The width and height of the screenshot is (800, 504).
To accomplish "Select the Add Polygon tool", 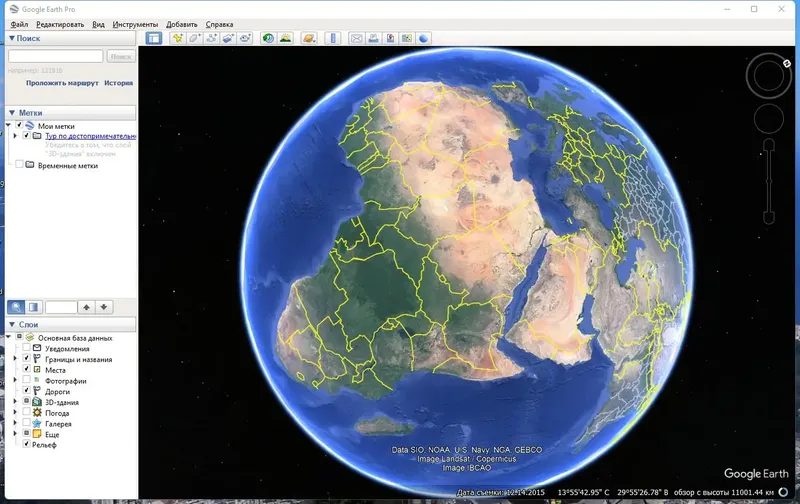I will point(194,38).
